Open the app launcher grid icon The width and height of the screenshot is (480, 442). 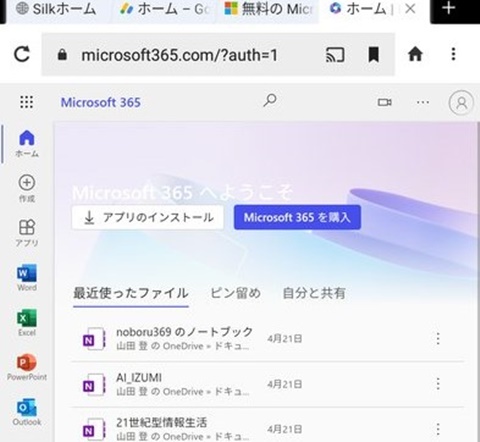pyautogui.click(x=27, y=102)
